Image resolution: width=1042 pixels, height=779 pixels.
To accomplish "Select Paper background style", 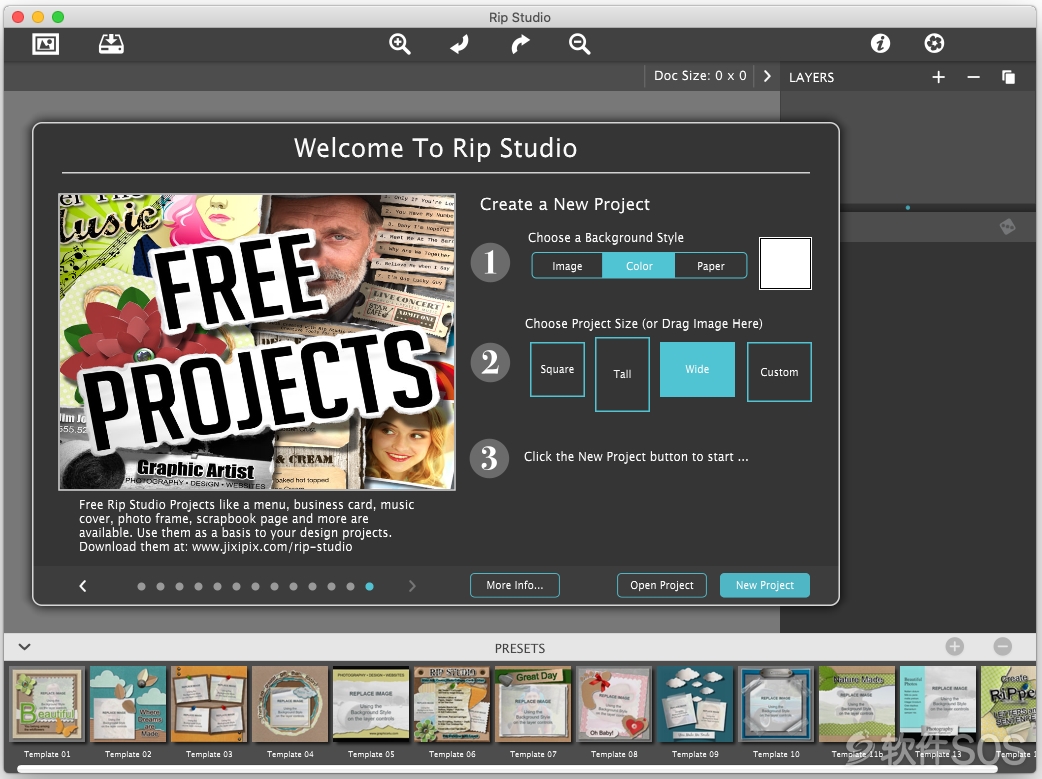I will (x=710, y=266).
